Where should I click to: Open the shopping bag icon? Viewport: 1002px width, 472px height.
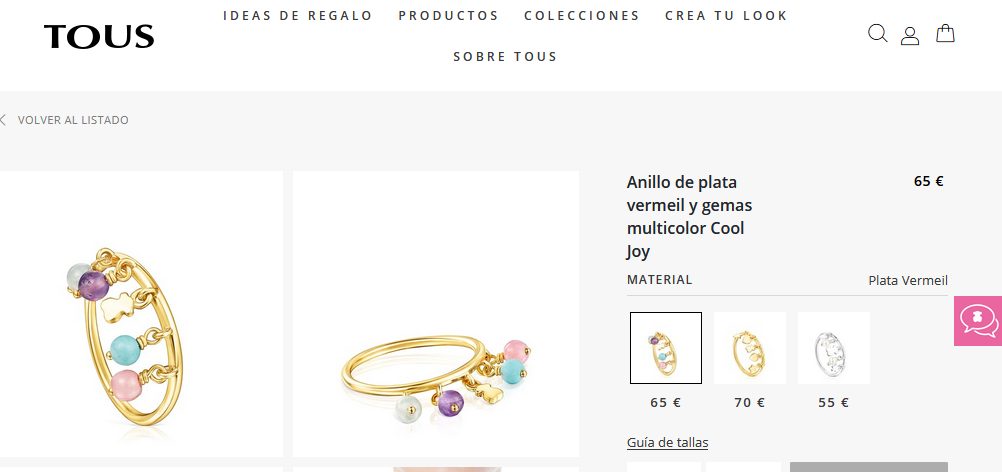945,33
